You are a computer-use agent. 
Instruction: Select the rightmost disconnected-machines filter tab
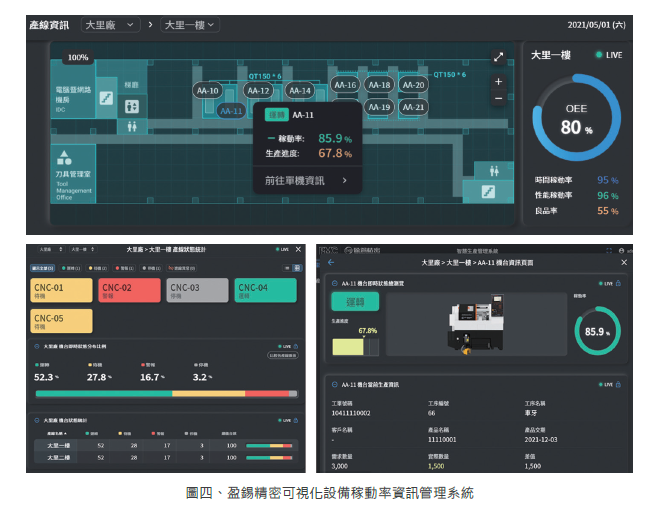(181, 268)
